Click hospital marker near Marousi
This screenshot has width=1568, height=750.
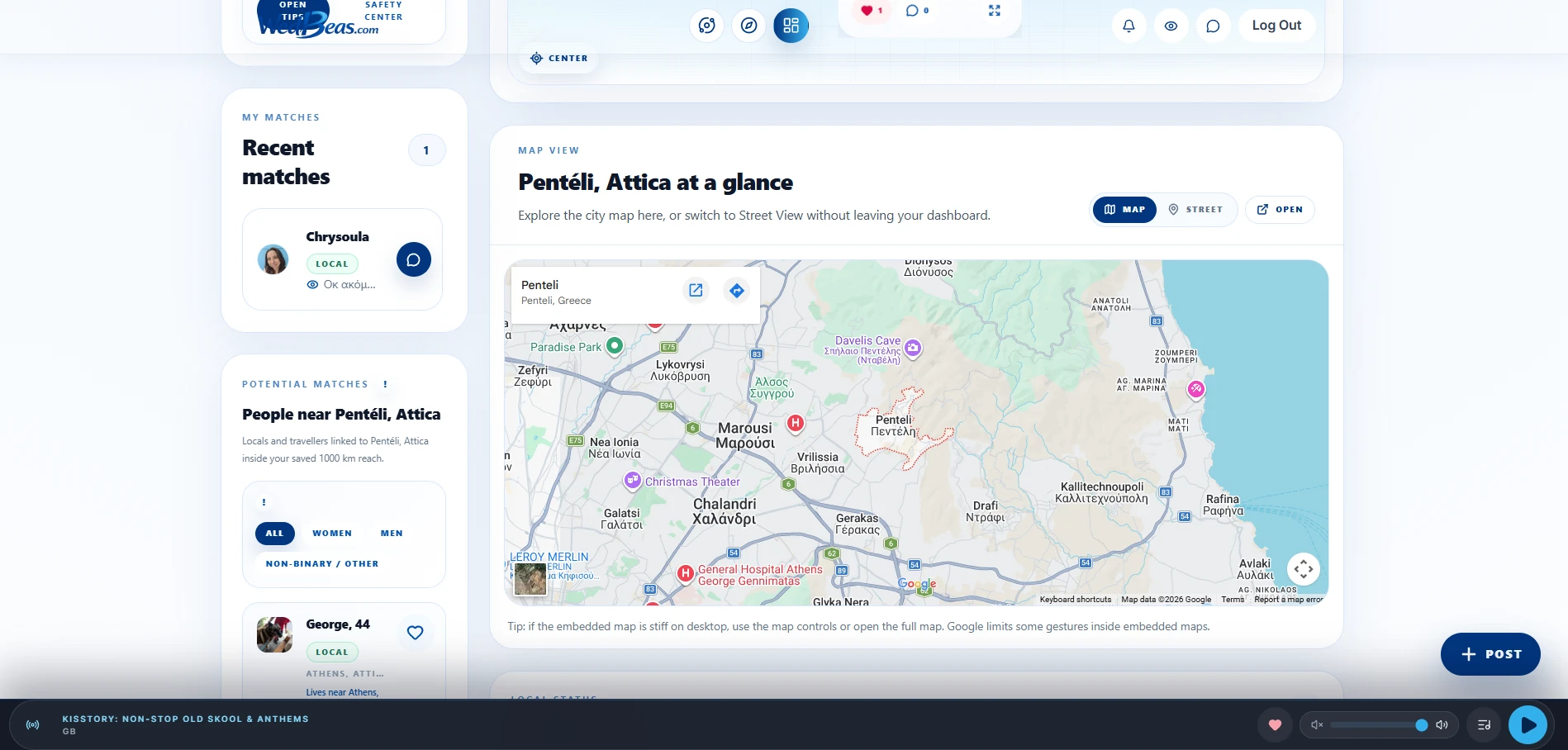(x=795, y=424)
